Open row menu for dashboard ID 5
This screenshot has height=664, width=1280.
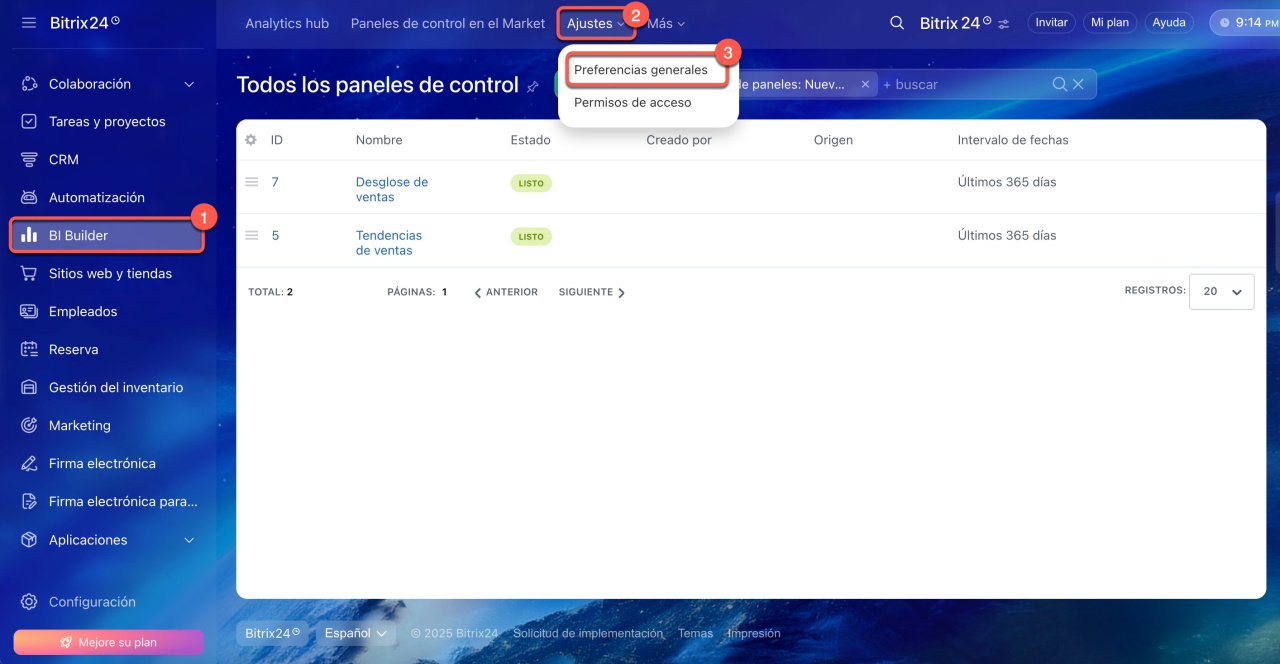(x=252, y=235)
